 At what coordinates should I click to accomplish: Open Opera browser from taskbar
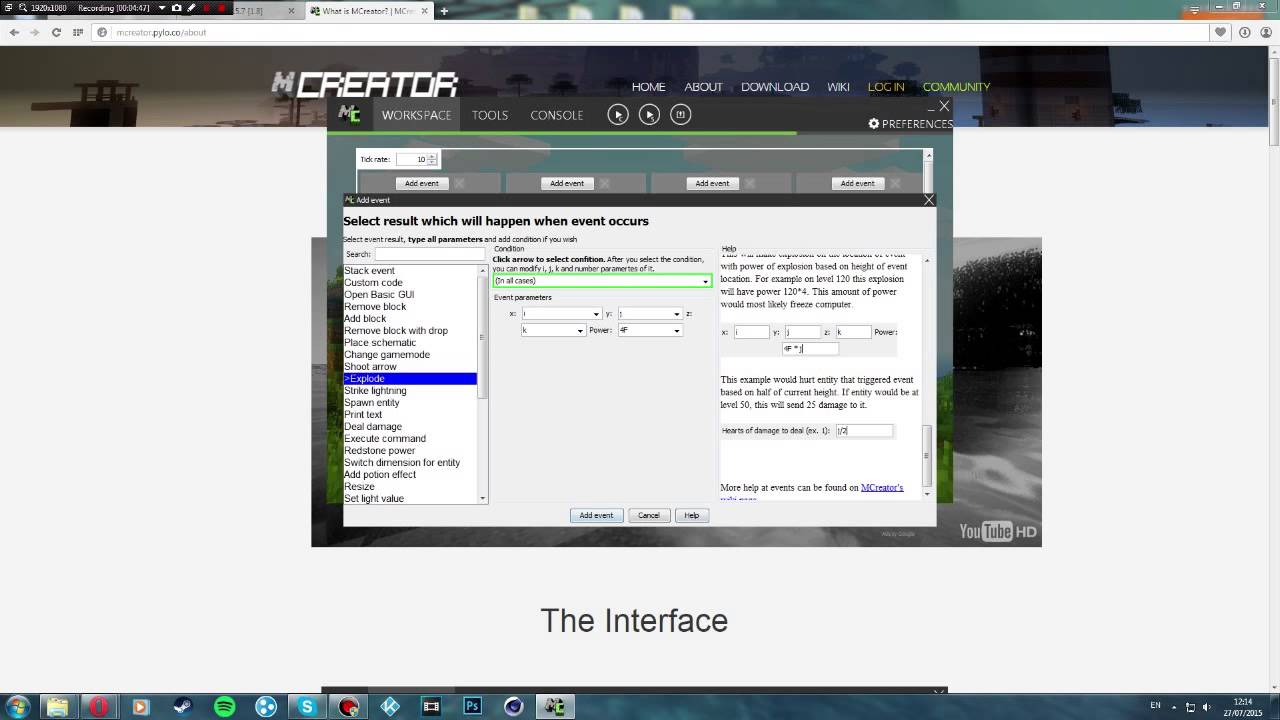click(99, 706)
